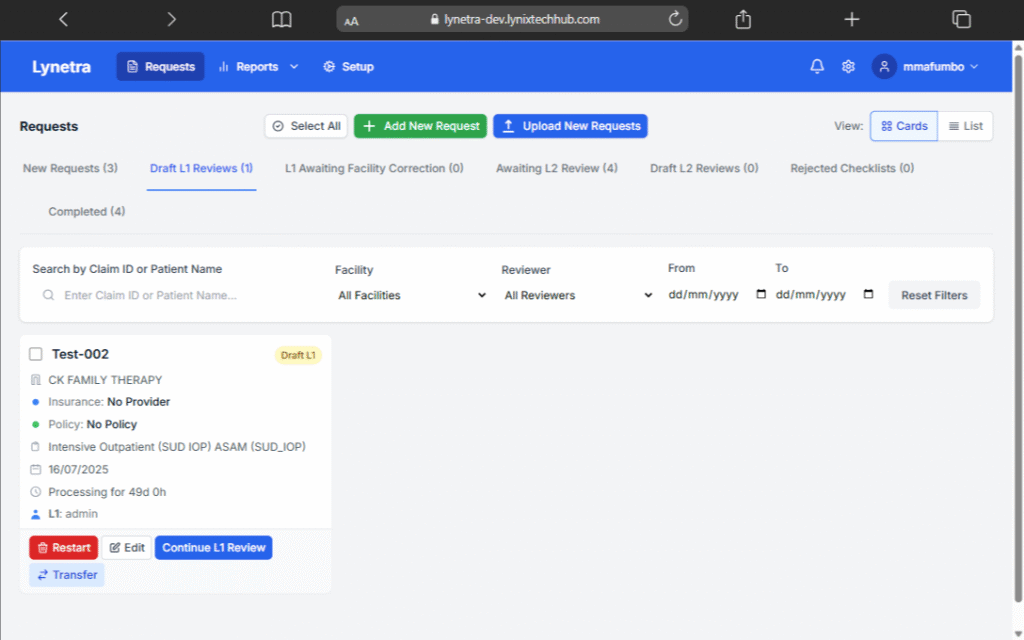1024x640 pixels.
Task: Open the mmafumbo user menu
Action: 925,67
